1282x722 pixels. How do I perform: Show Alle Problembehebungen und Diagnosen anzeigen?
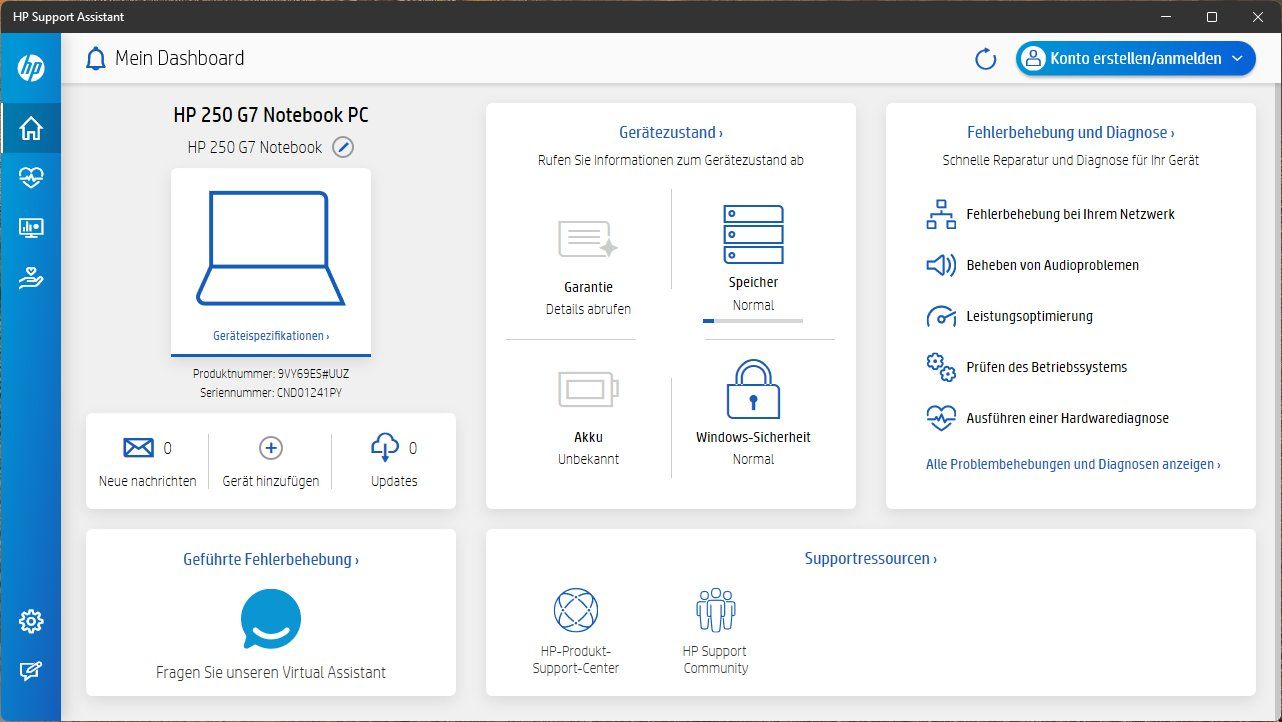pyautogui.click(x=1073, y=464)
